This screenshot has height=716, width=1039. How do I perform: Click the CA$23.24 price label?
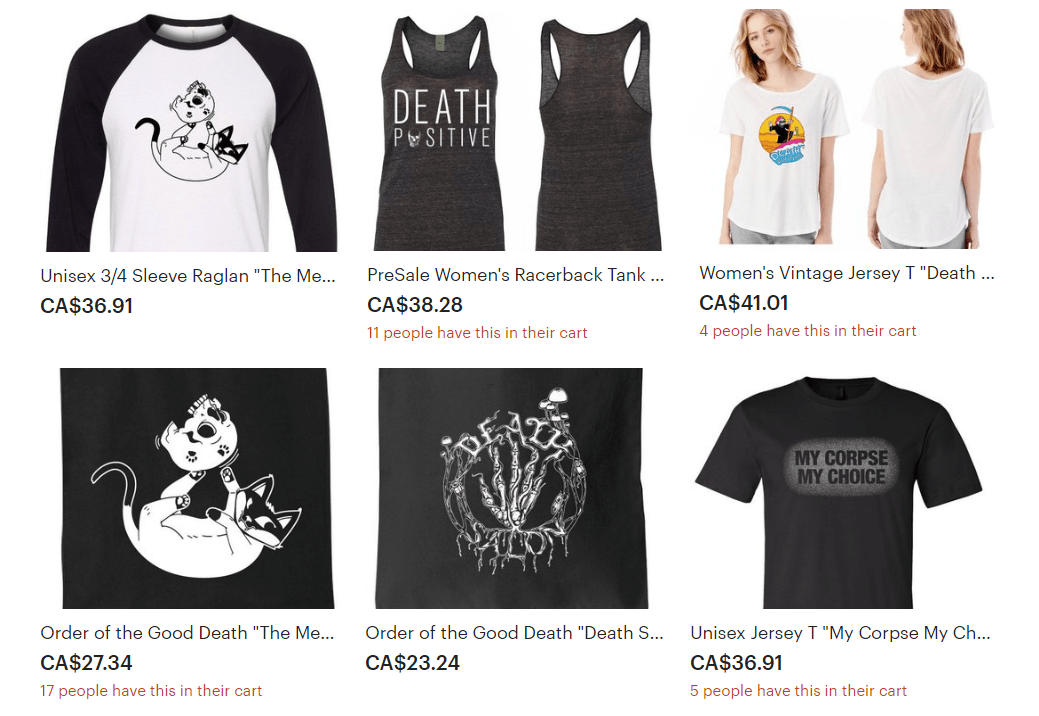pos(412,662)
